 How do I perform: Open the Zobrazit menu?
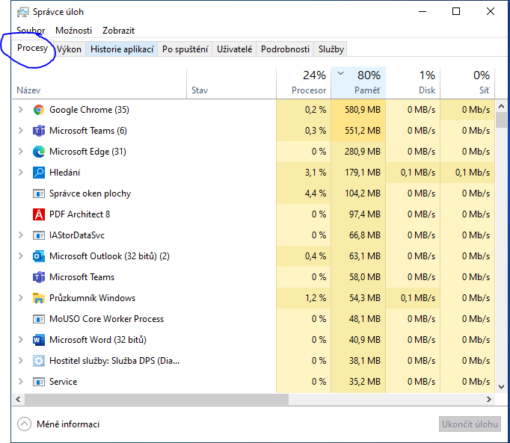click(x=118, y=31)
